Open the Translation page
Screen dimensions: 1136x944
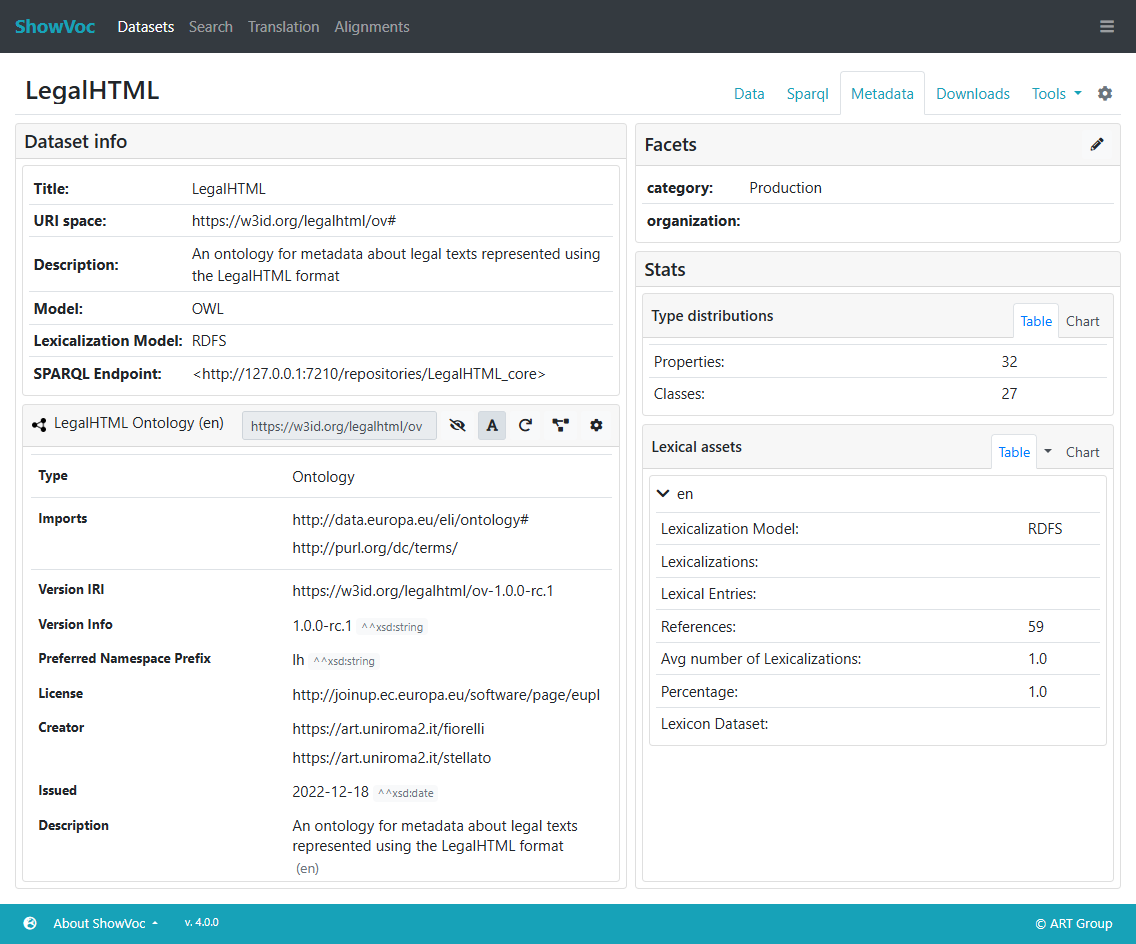(x=283, y=27)
